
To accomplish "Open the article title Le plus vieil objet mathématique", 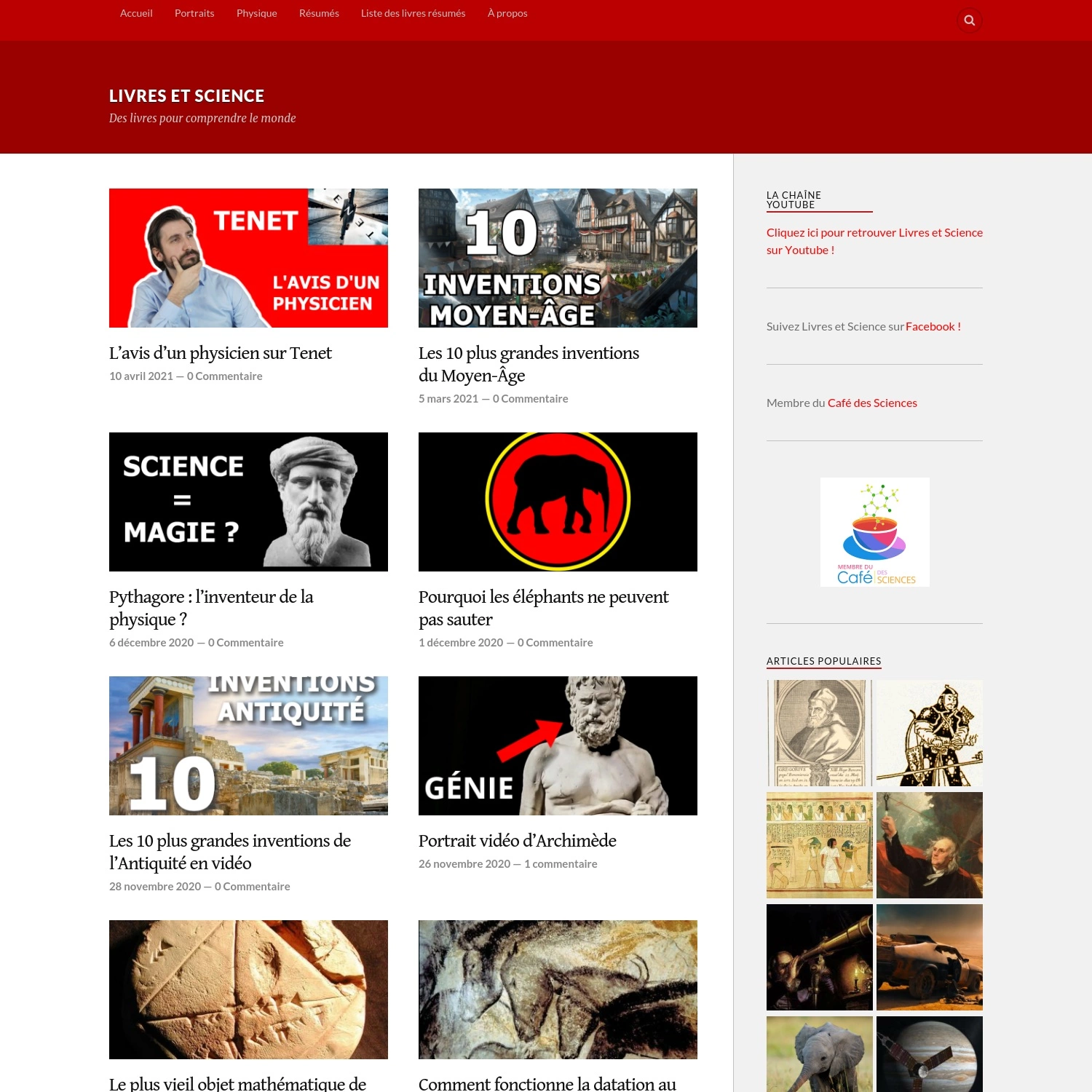I will (x=237, y=1083).
